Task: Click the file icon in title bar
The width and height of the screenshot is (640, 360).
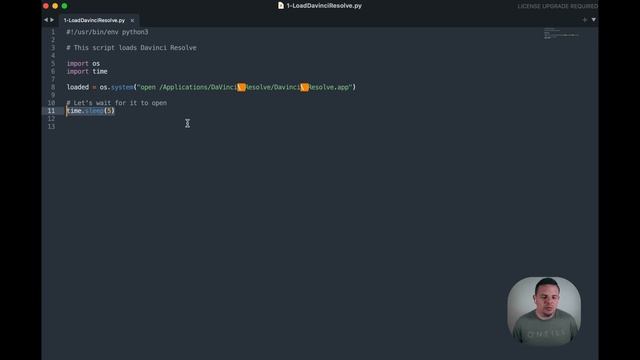Action: [x=281, y=6]
